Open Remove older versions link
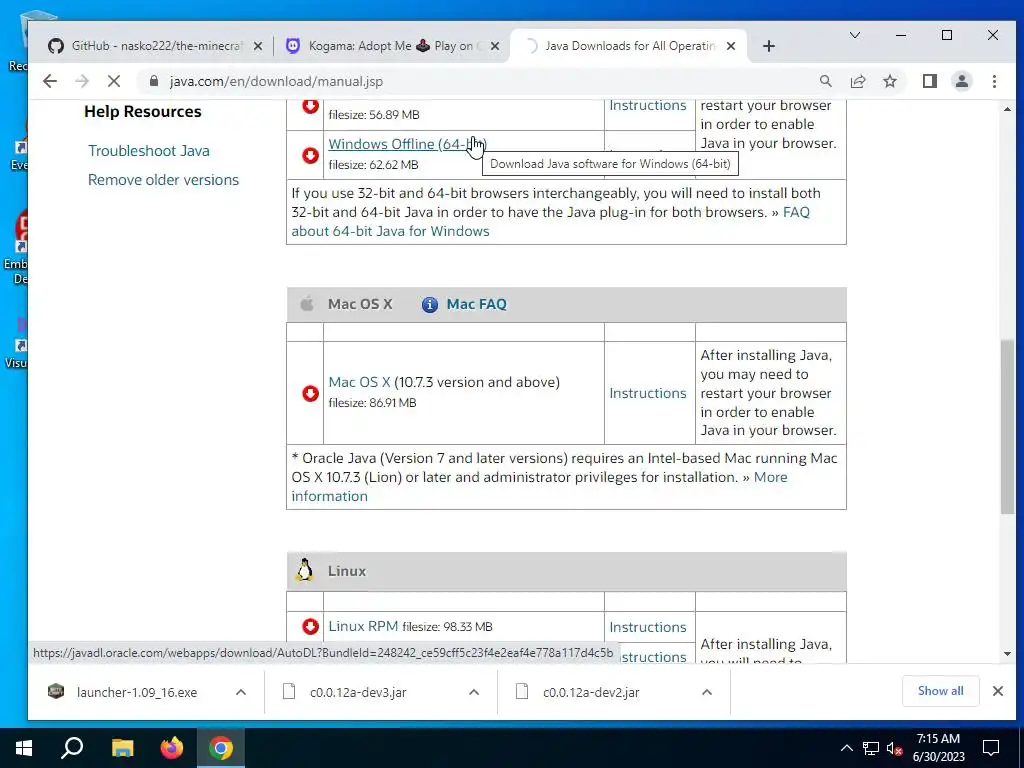Image resolution: width=1024 pixels, height=768 pixels. coord(163,180)
